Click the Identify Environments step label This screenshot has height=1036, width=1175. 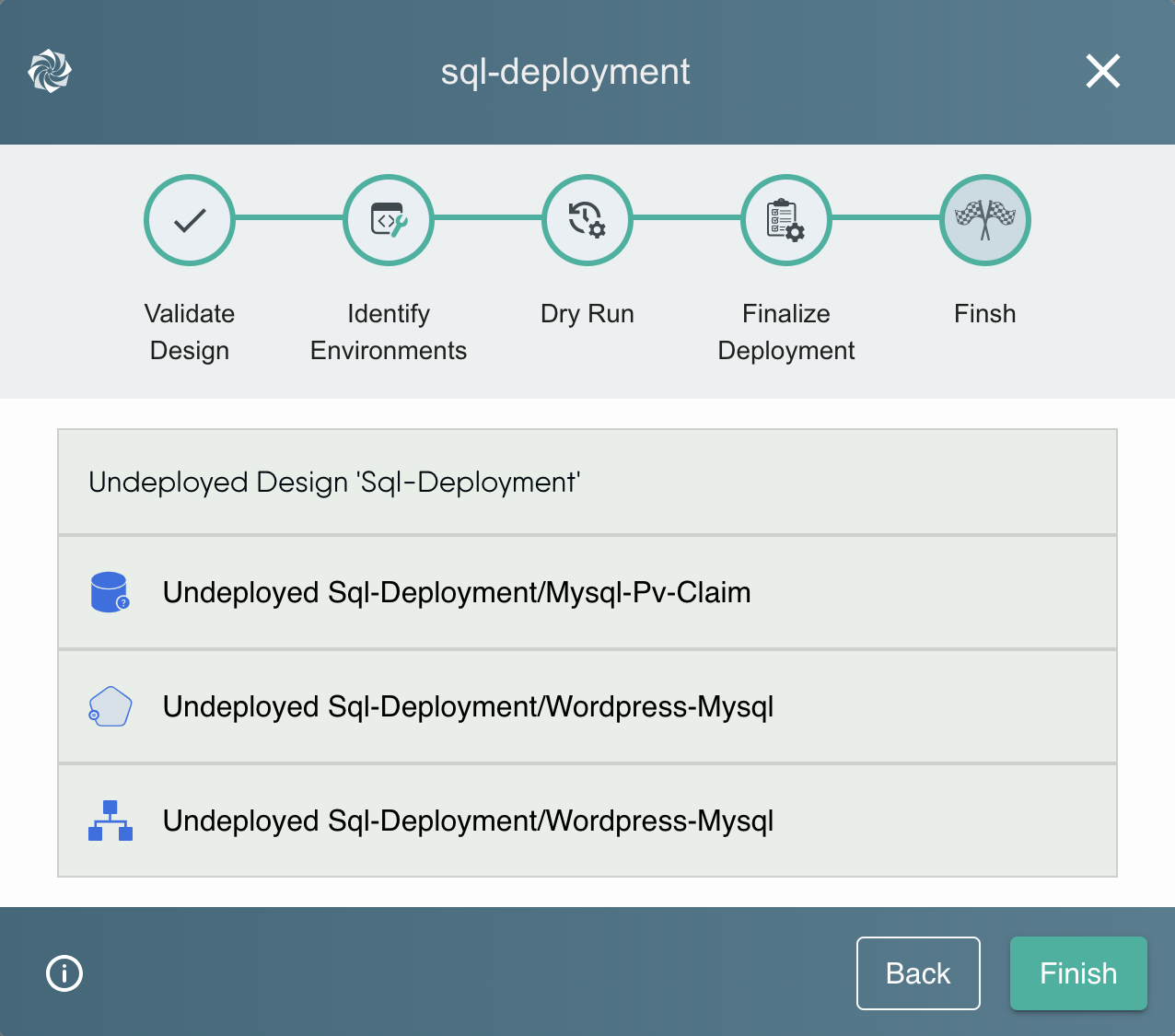(388, 332)
